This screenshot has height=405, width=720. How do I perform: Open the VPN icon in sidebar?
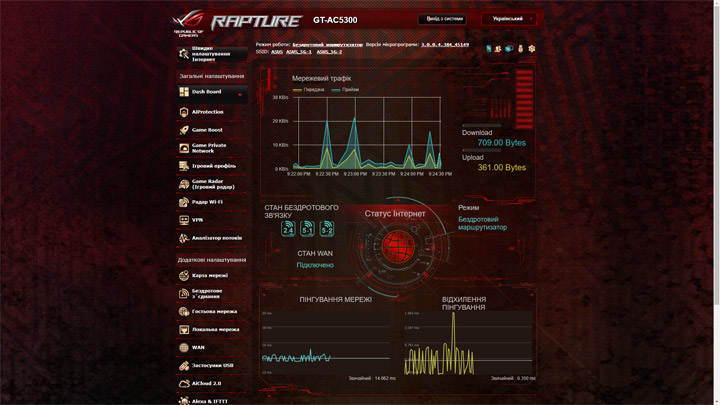point(184,220)
